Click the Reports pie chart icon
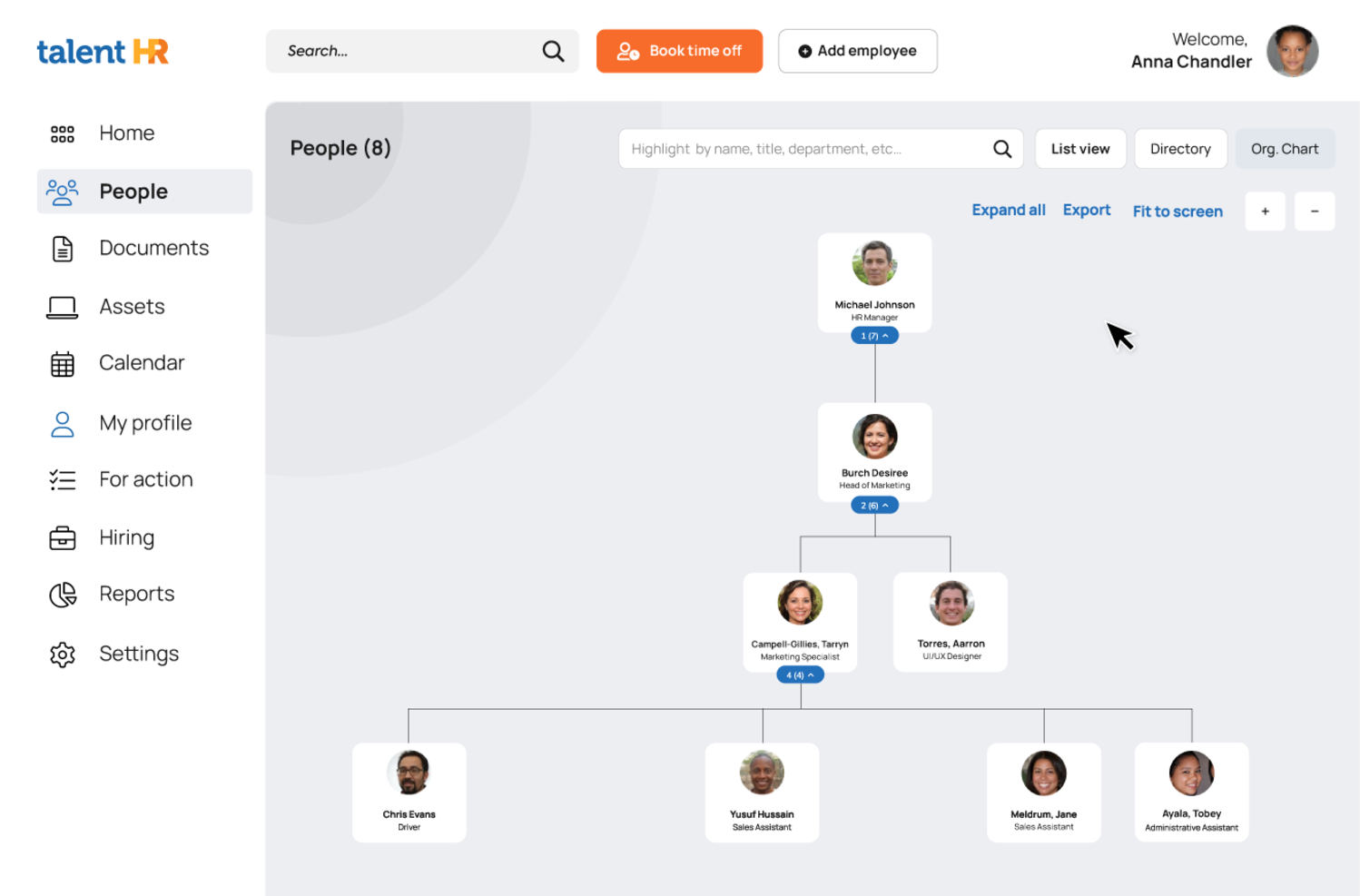1360x896 pixels. click(62, 595)
